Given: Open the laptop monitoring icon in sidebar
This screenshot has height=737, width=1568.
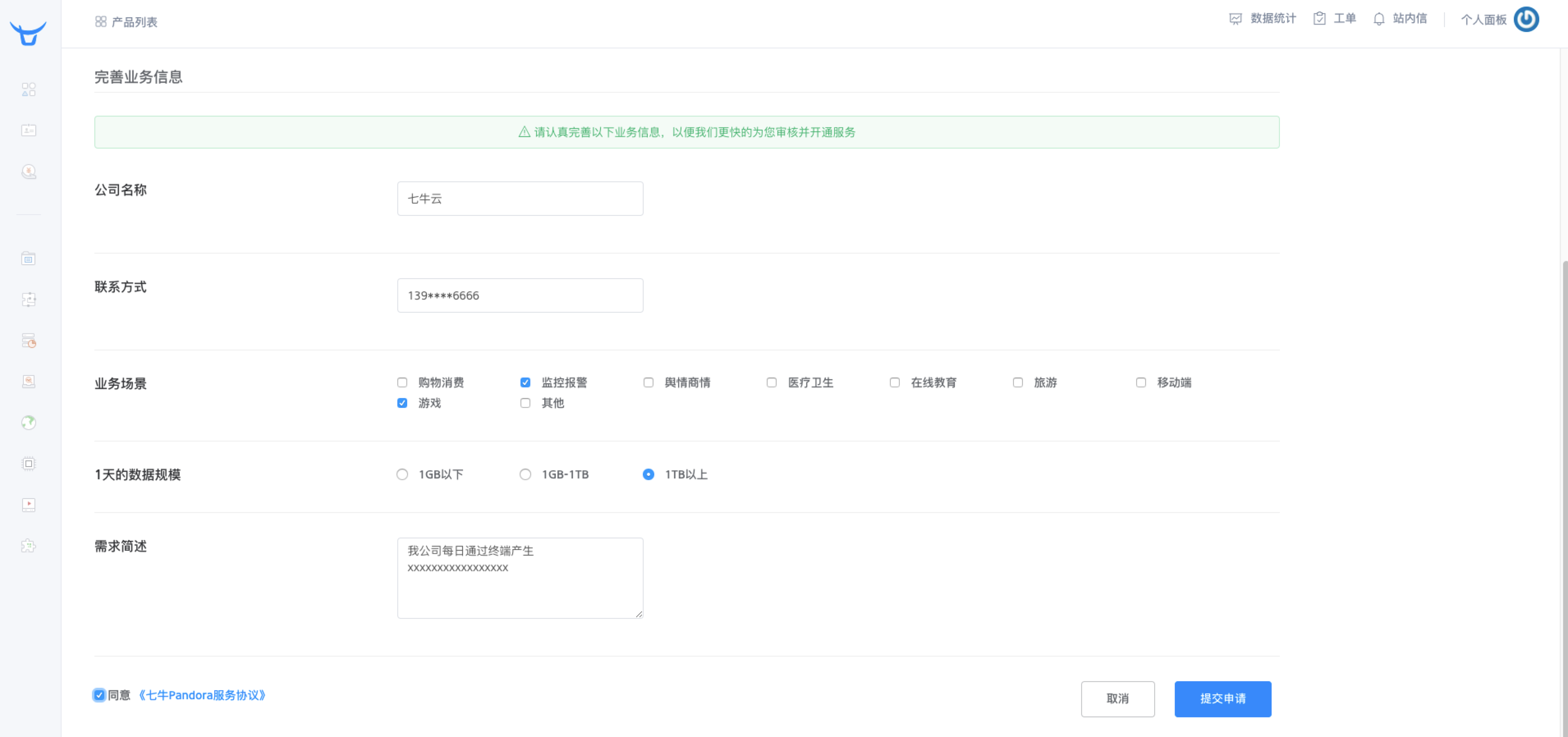Looking at the screenshot, I should click(x=29, y=381).
